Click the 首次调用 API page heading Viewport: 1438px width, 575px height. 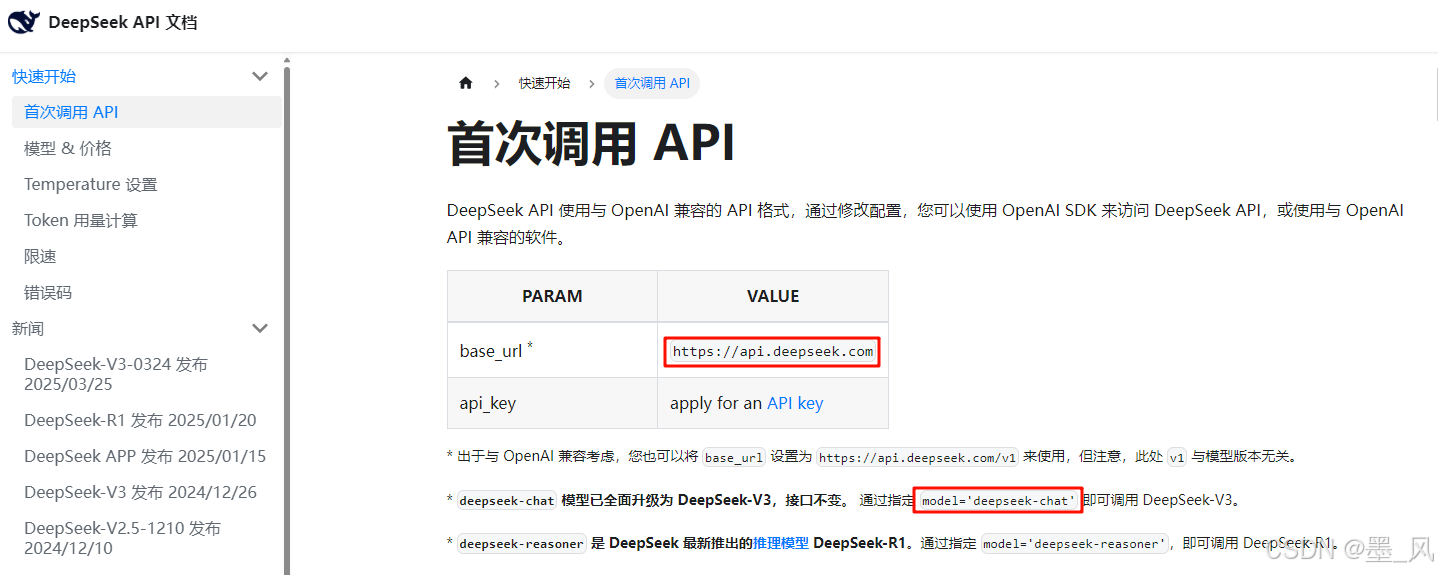click(591, 143)
